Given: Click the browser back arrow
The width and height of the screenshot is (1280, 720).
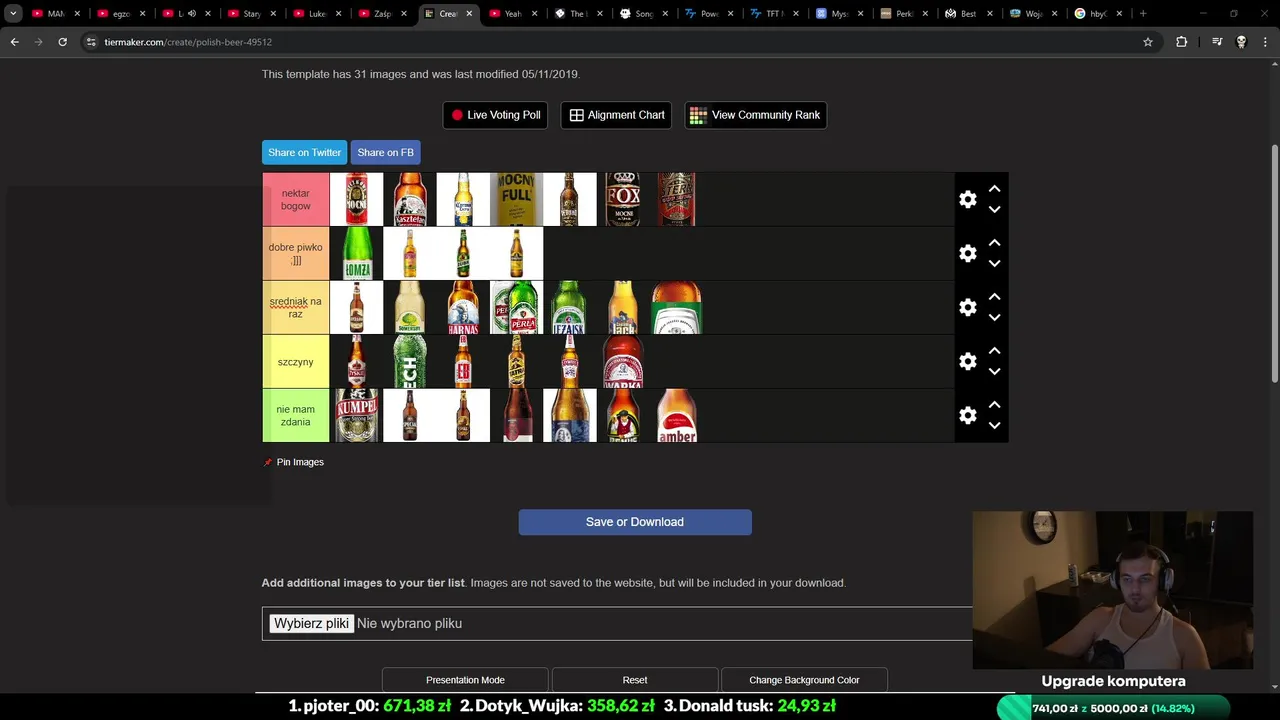Looking at the screenshot, I should [x=14, y=42].
